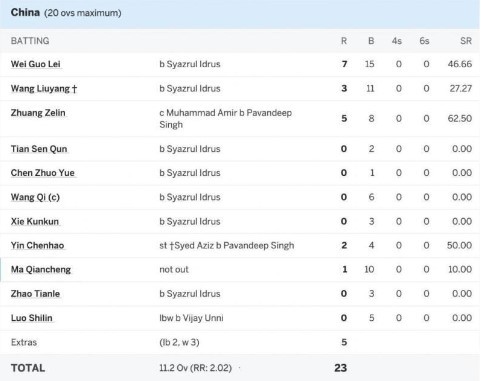Click the 6s column header
Viewport: 481px width, 381px height.
424,41
